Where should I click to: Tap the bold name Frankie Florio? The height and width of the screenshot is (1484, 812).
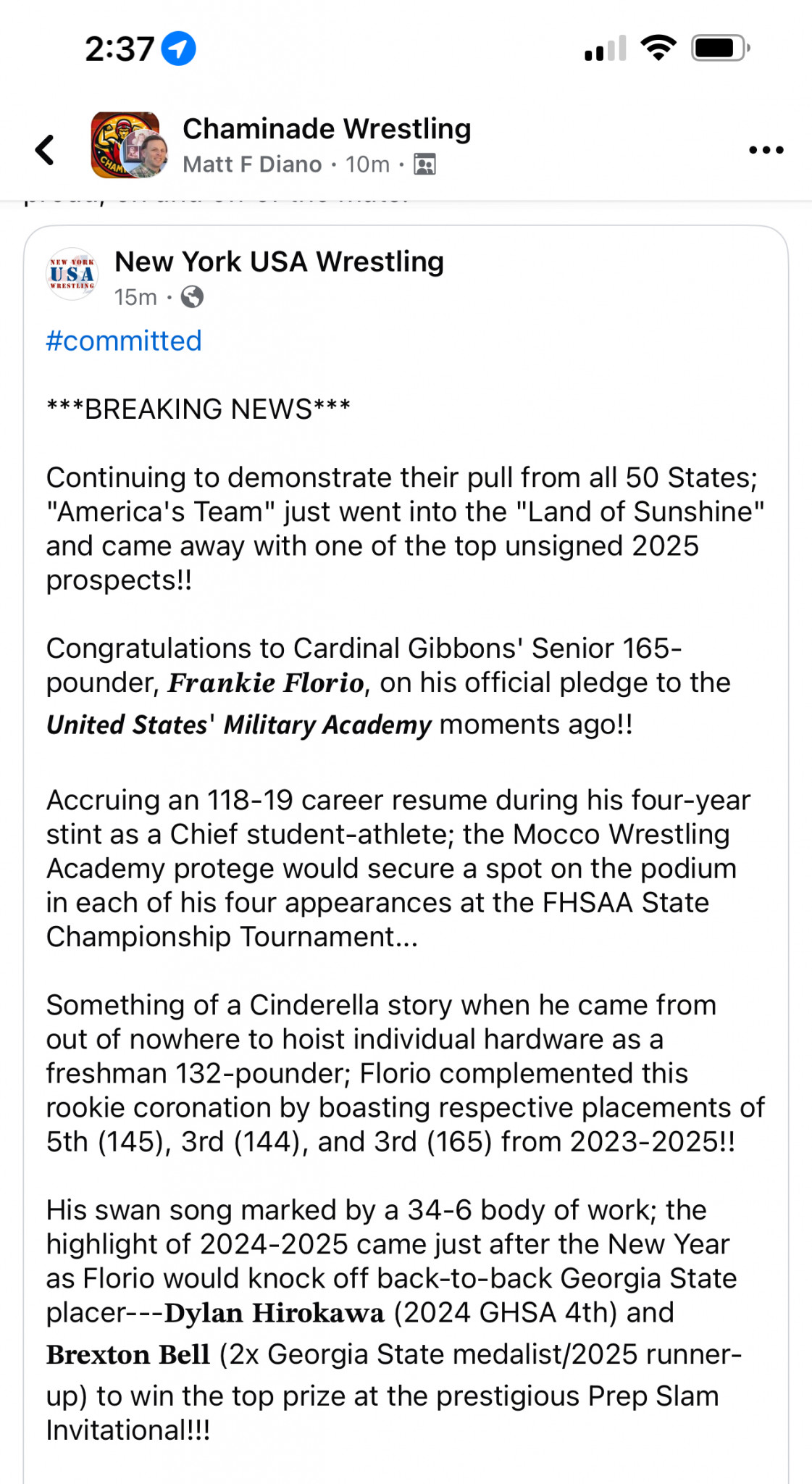266,683
